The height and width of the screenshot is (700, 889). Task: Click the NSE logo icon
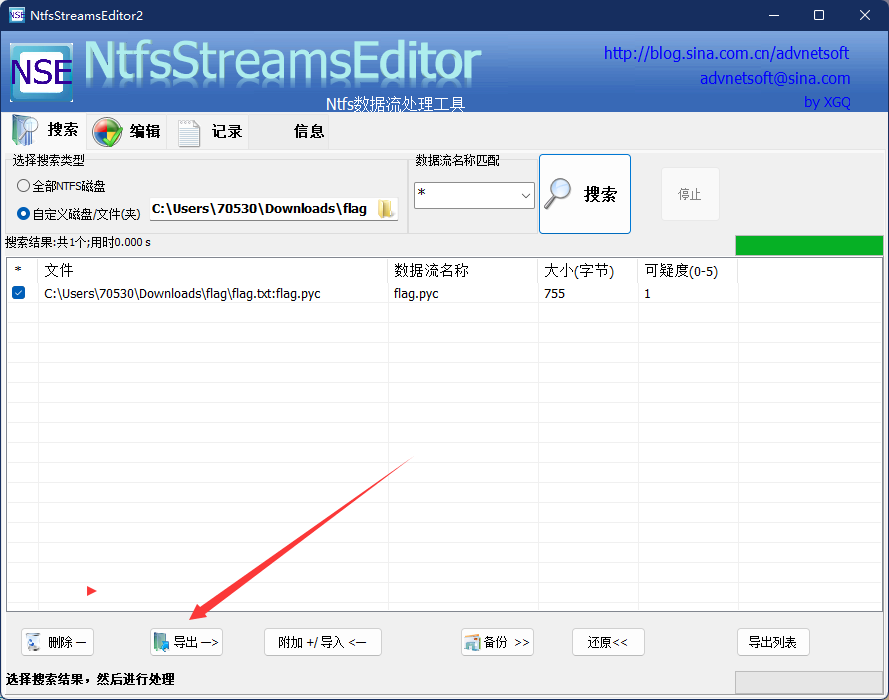(41, 73)
